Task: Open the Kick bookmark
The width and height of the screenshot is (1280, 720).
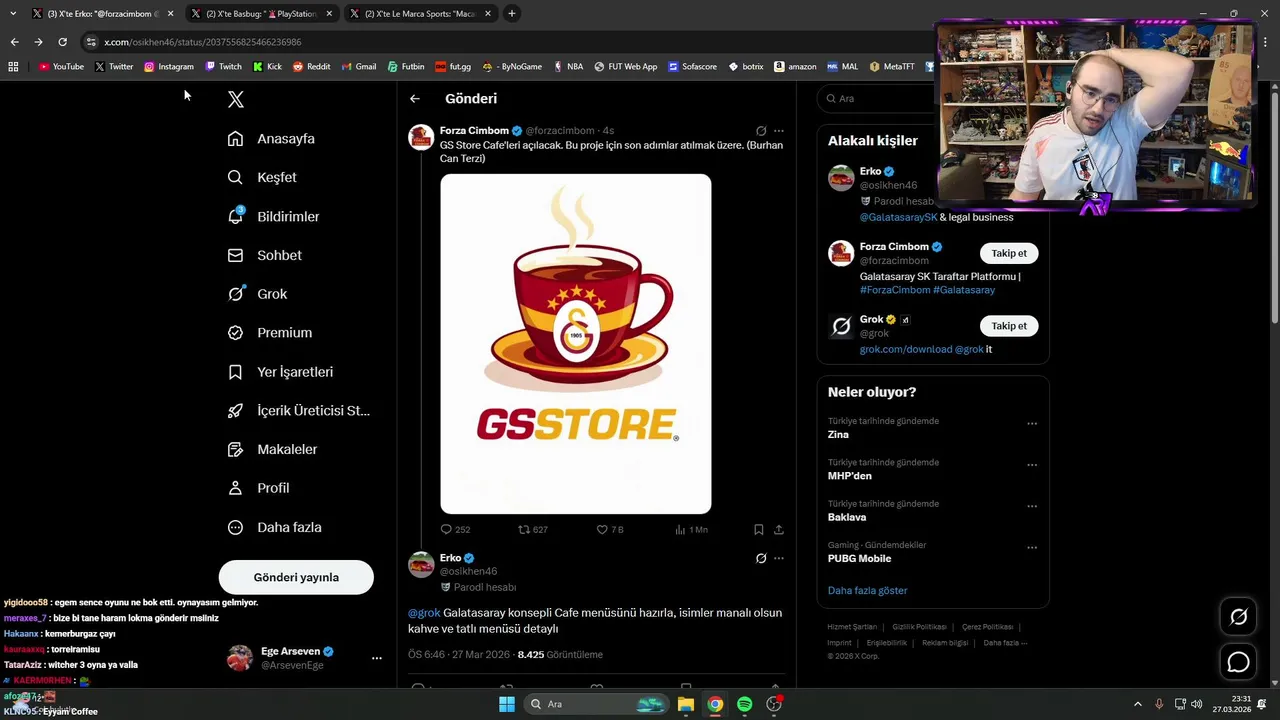Action: pos(267,66)
